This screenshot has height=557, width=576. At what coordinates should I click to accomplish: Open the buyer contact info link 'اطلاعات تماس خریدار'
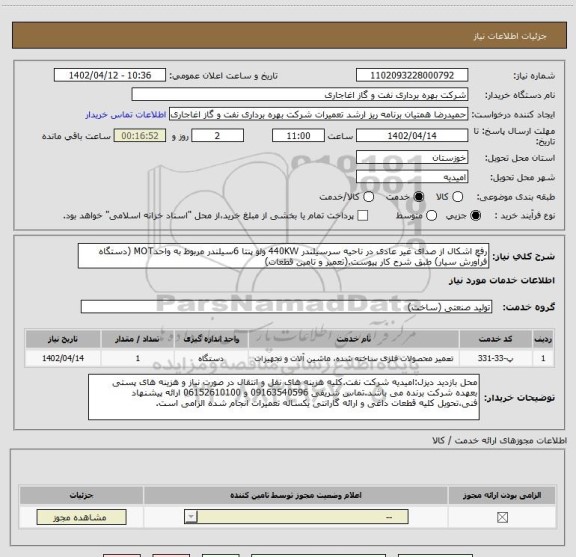click(x=126, y=115)
